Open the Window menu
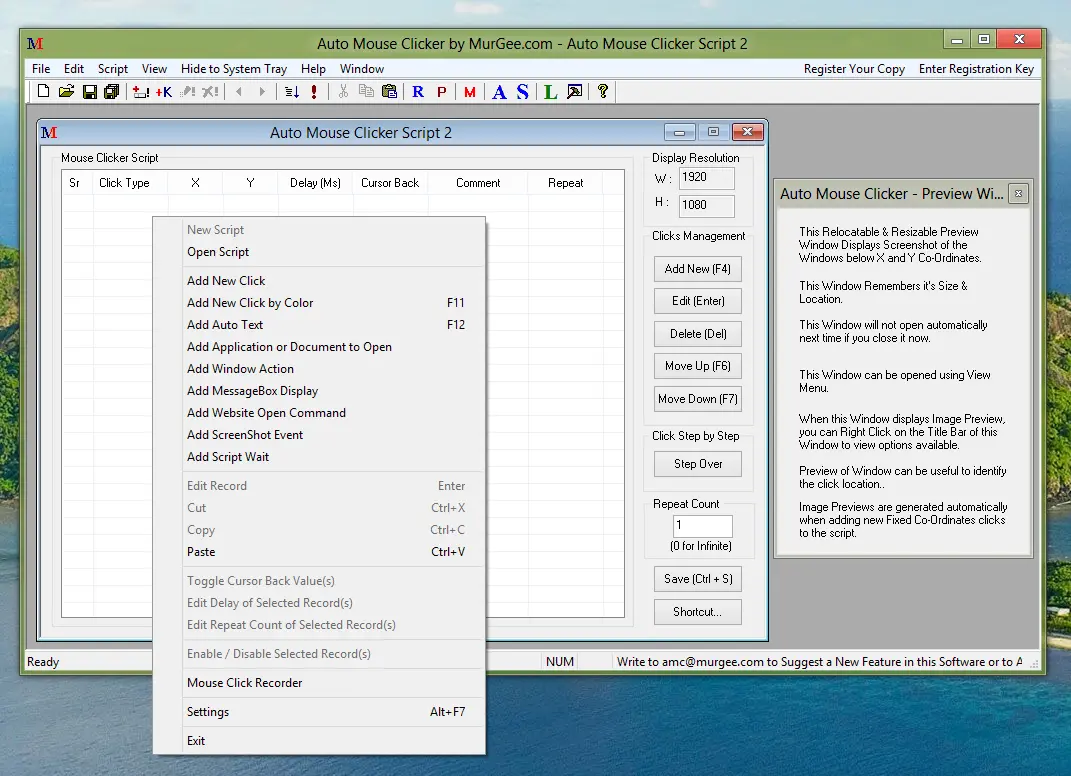 click(362, 69)
